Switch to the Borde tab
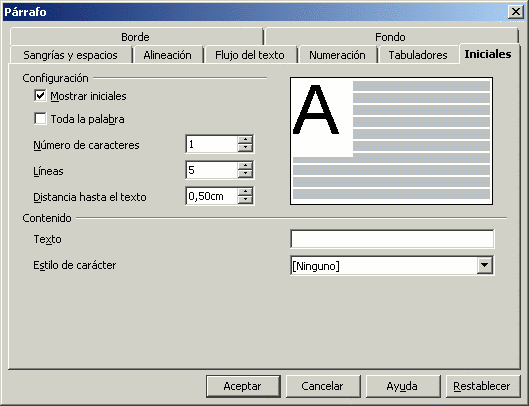The height and width of the screenshot is (406, 529). (x=136, y=36)
